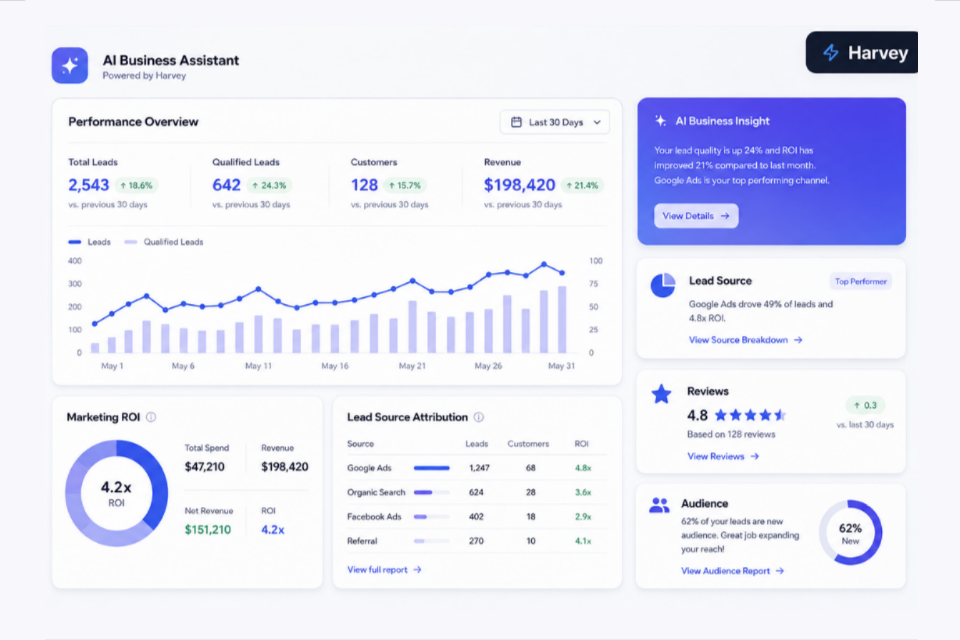Viewport: 960px width, 640px height.
Task: Click the View Details button
Action: coord(696,216)
